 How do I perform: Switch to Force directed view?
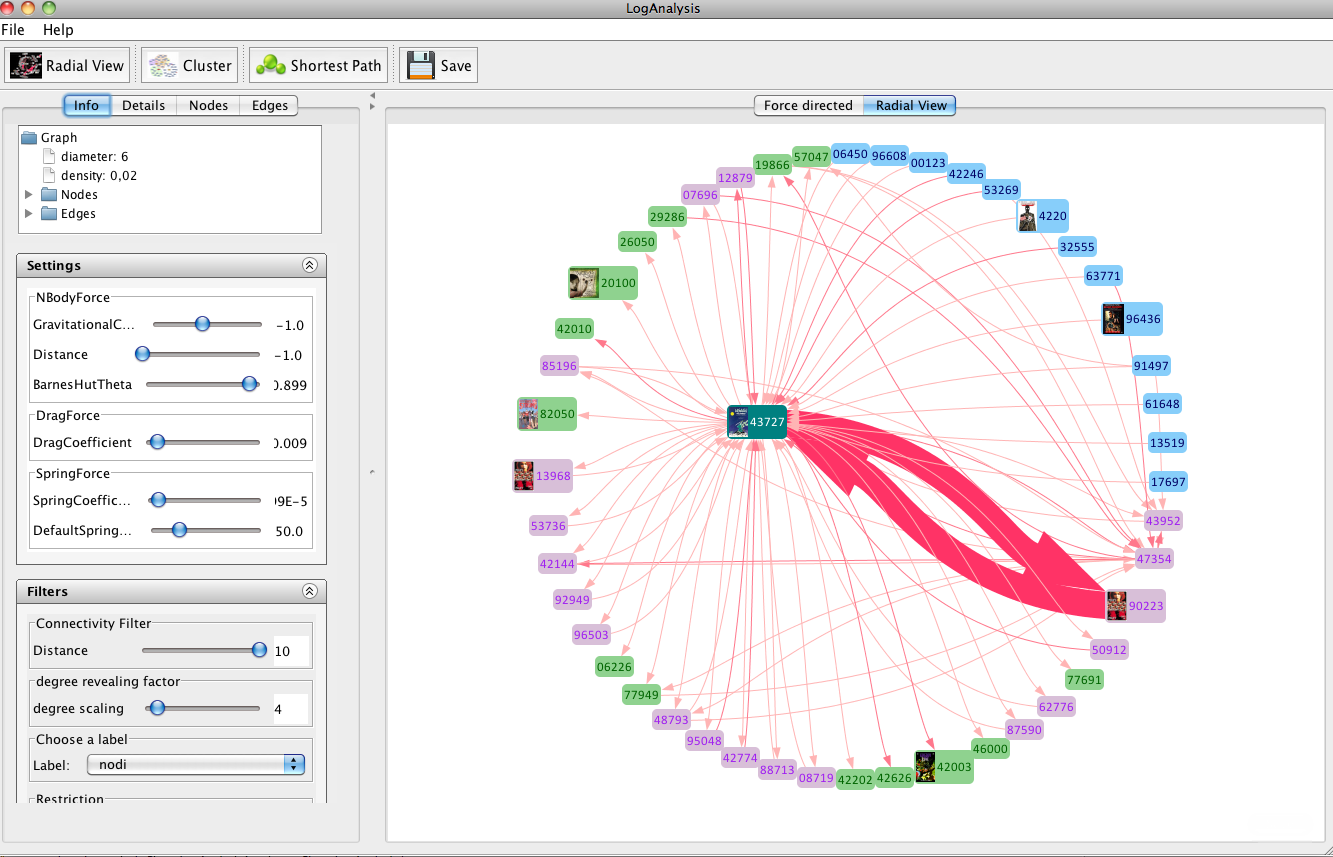[x=807, y=105]
